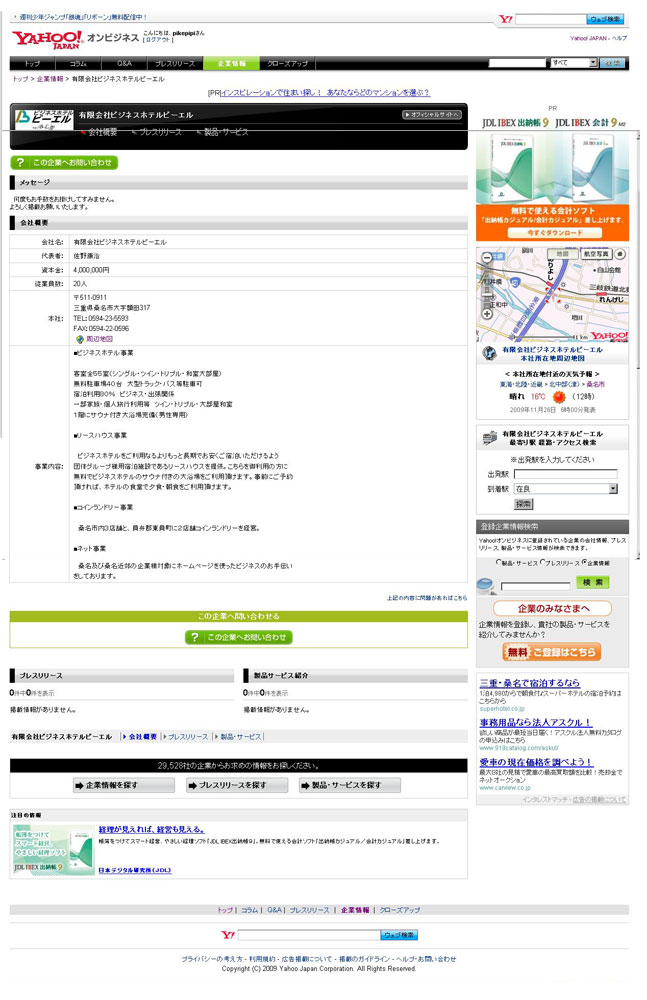
Task: Open the 企業情報 nav tab
Action: (x=232, y=63)
